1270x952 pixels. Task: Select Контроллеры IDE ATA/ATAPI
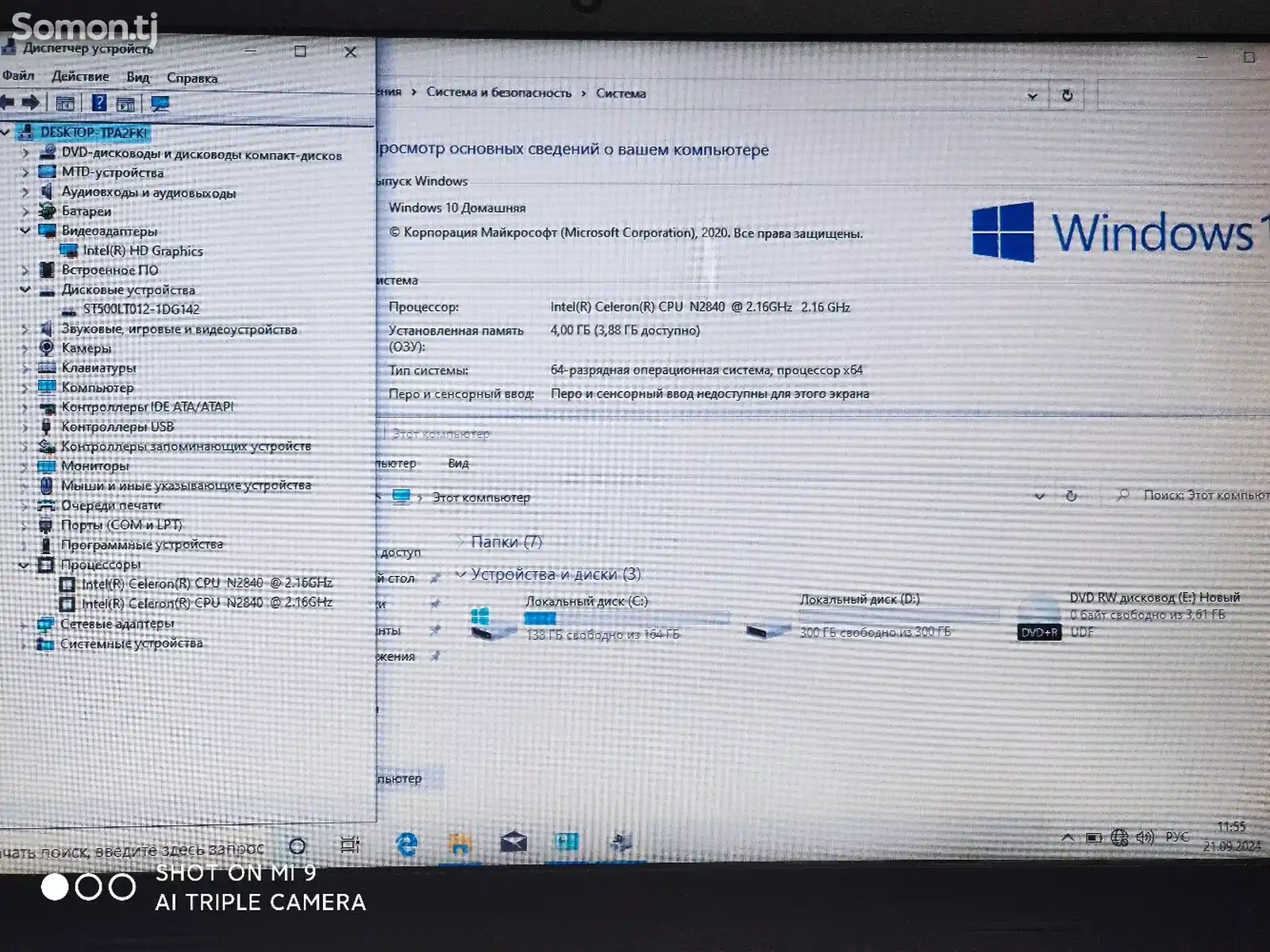tap(147, 406)
